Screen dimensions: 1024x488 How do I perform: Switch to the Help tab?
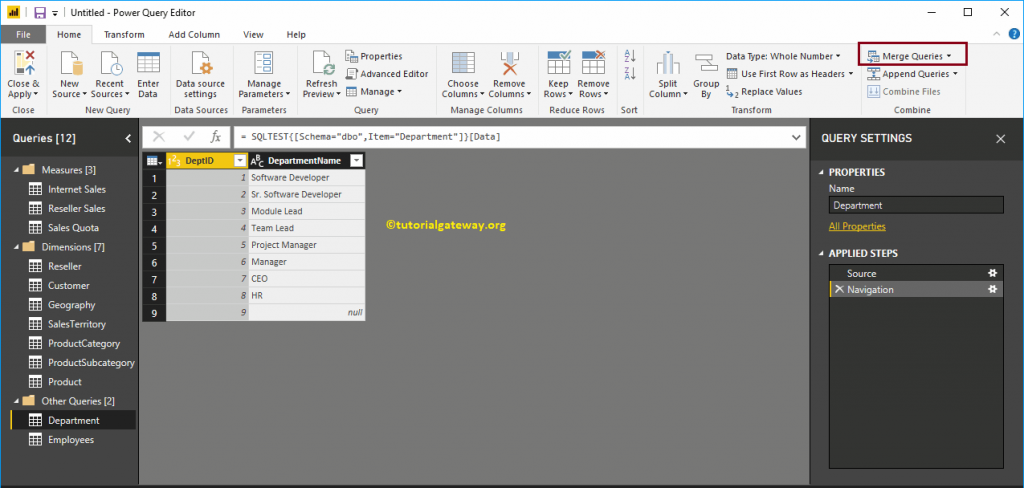click(x=296, y=35)
